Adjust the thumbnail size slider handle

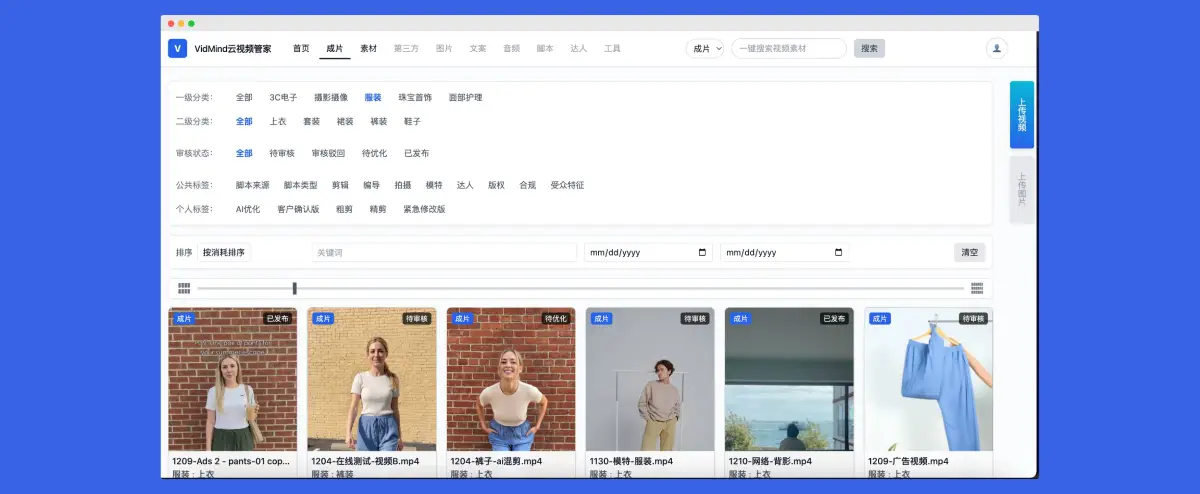(295, 288)
